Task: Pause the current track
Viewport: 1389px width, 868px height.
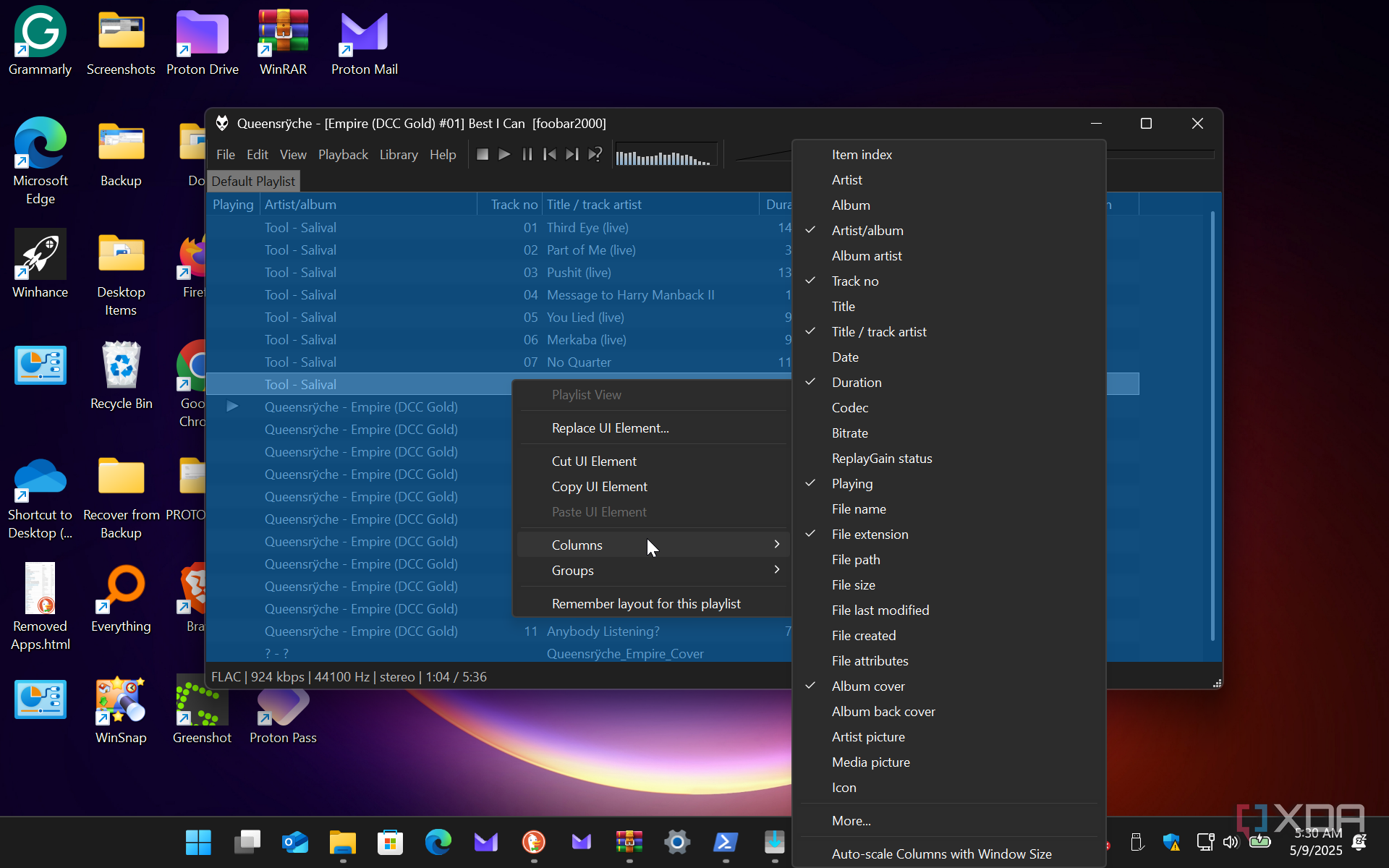Action: [x=527, y=154]
